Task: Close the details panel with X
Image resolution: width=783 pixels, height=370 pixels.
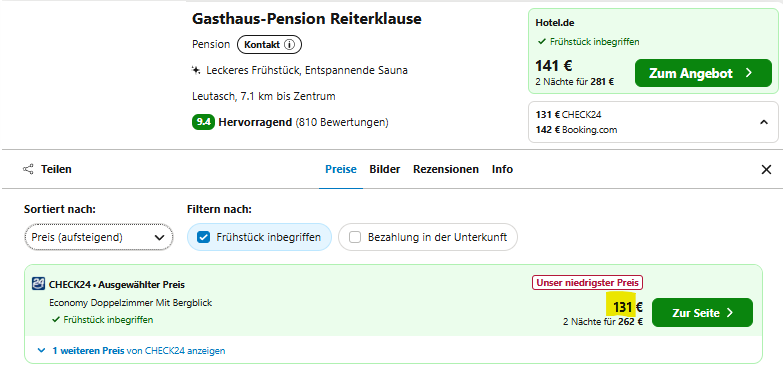Action: tap(766, 169)
